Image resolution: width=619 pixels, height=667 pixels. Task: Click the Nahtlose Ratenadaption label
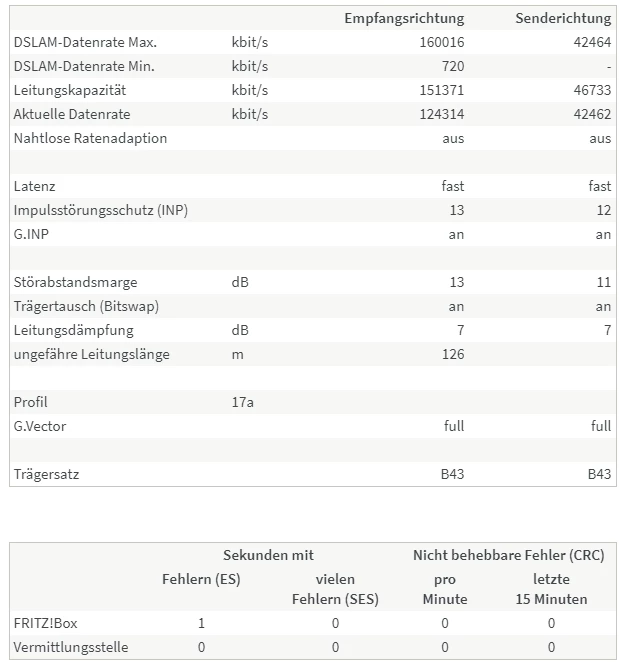coord(91,139)
